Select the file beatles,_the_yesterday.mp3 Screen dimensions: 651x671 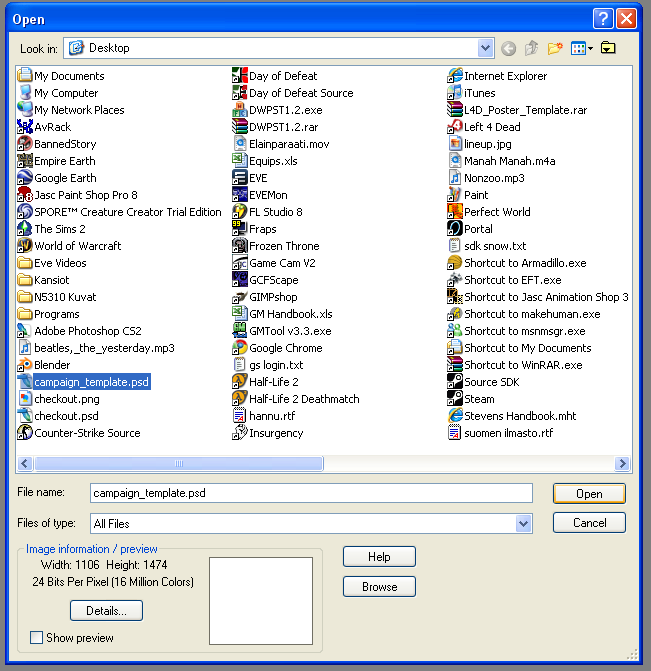point(96,348)
